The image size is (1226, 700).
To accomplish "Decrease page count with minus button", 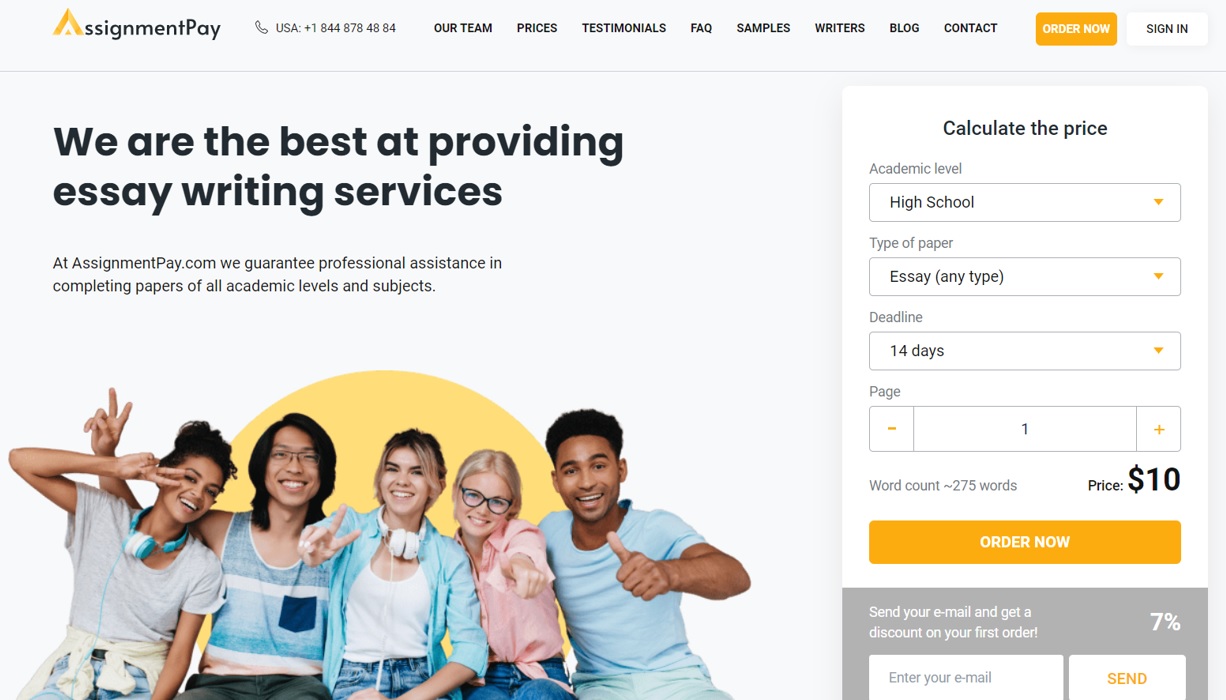I will coord(891,429).
